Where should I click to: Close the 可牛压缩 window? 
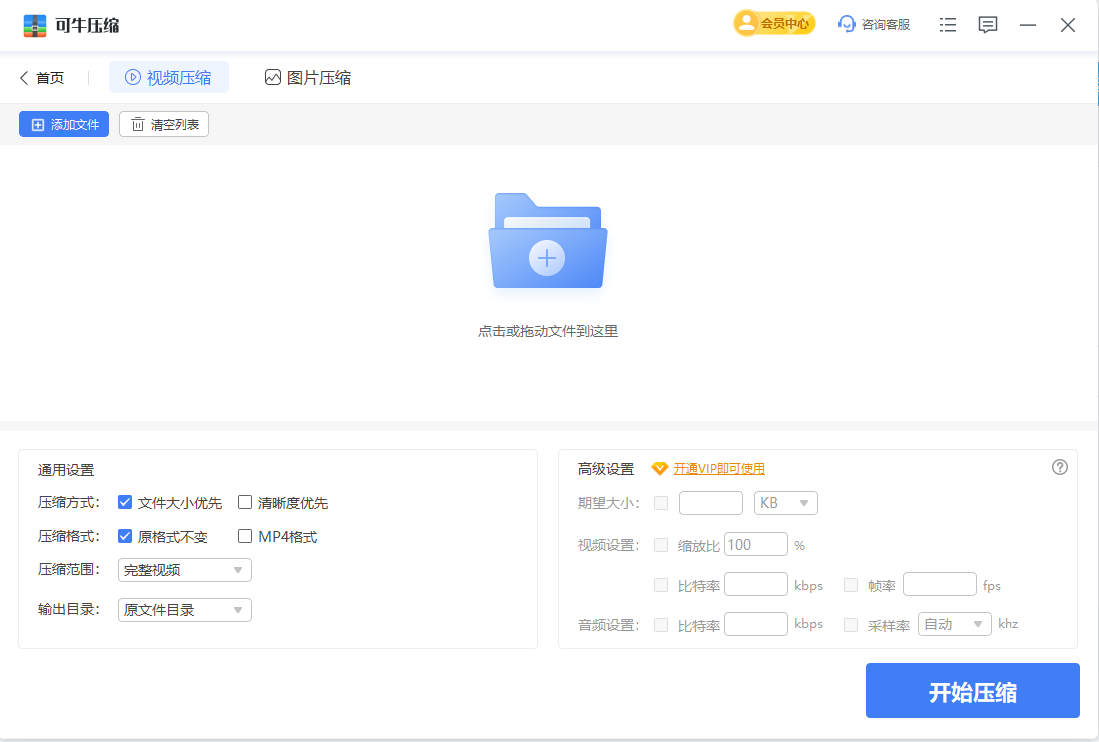[1067, 25]
